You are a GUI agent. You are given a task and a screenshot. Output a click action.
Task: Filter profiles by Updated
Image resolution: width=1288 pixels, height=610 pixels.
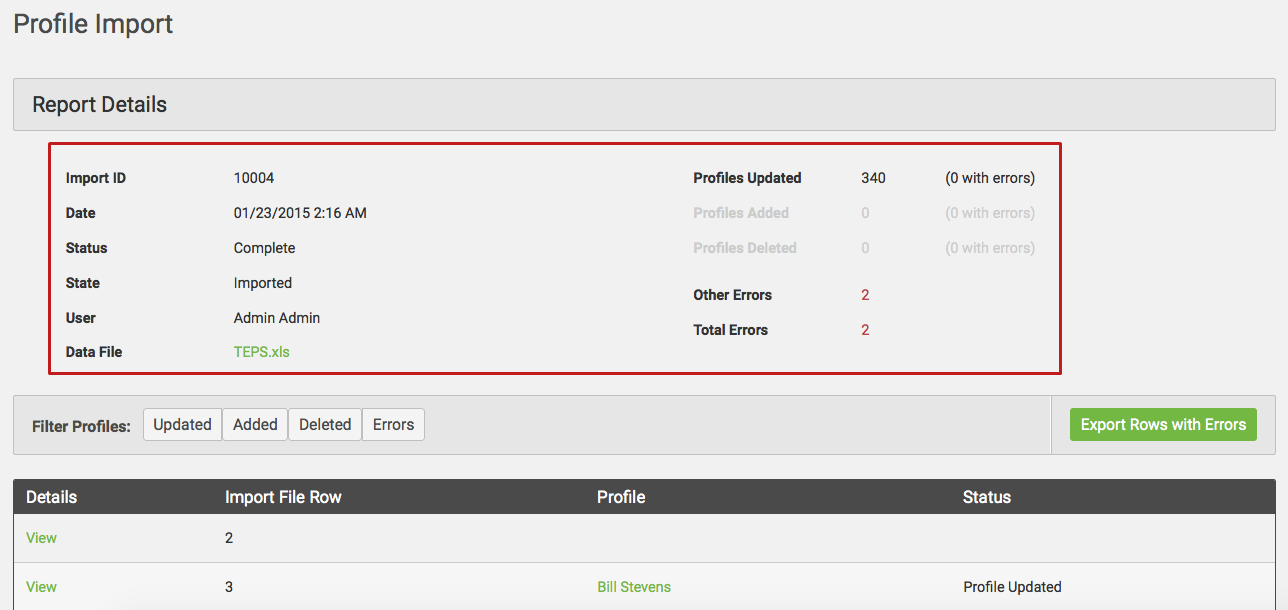(182, 425)
